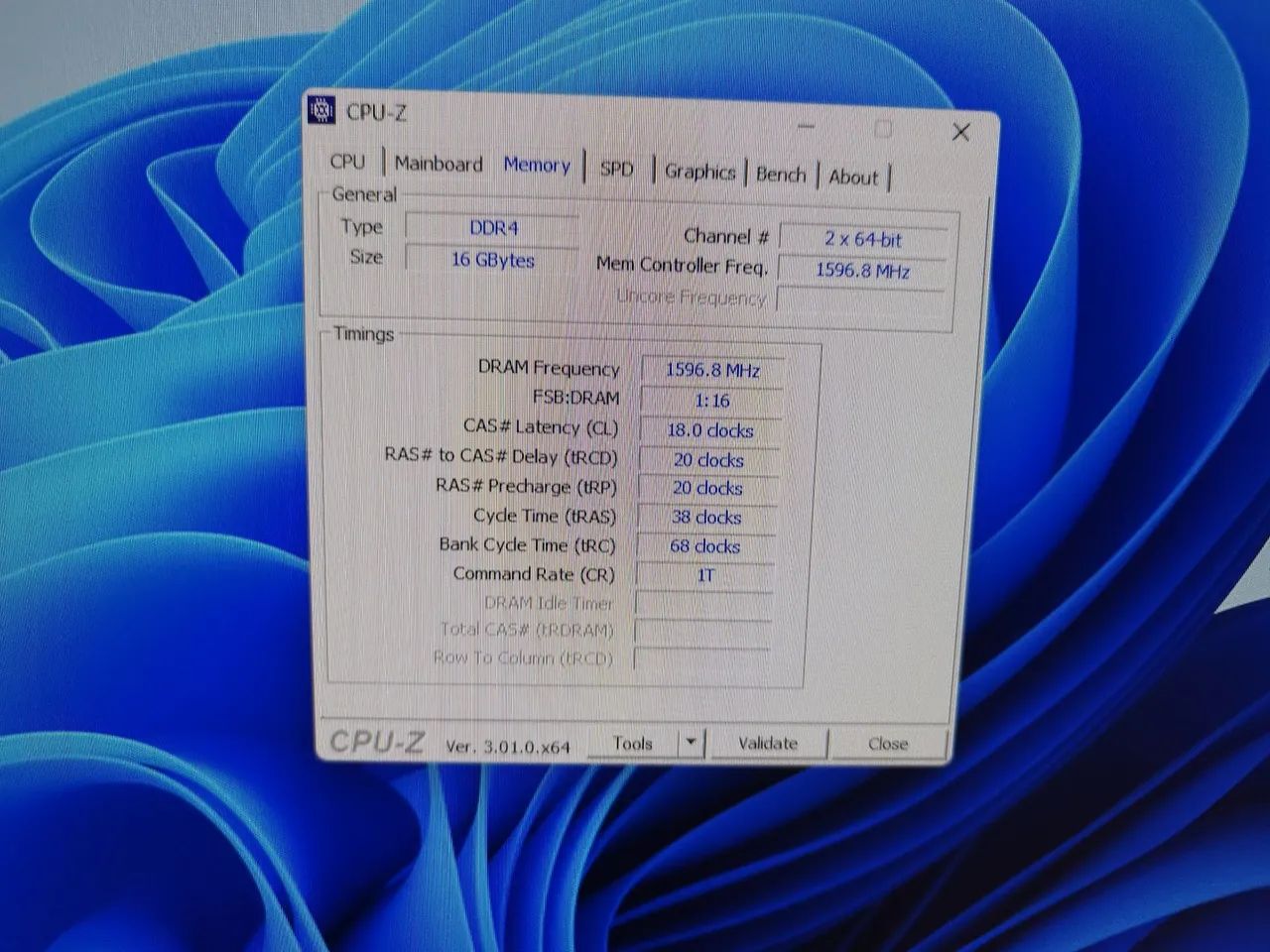Click the Validate button
This screenshot has width=1270, height=952.
coord(768,743)
